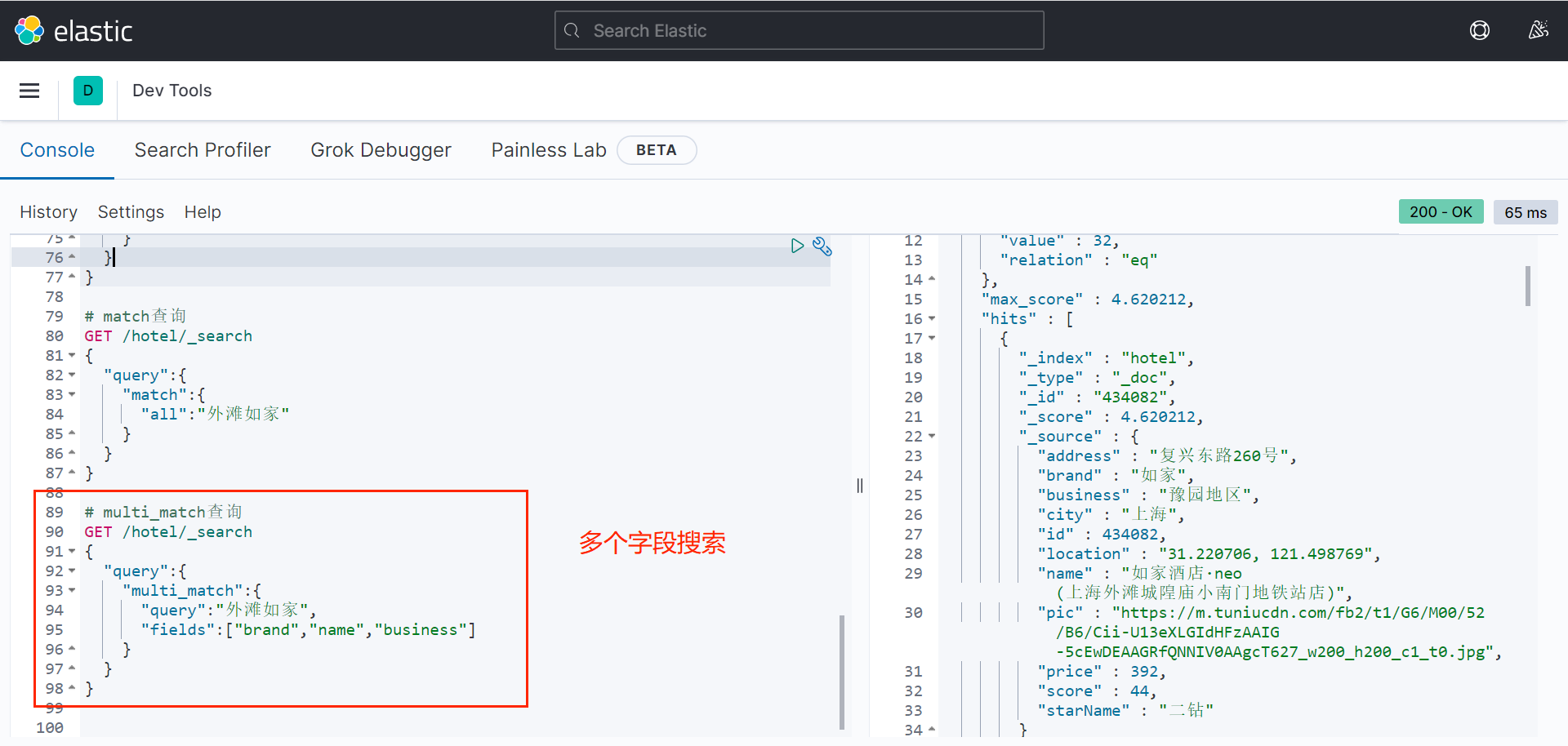
Task: Click the 200 - OK status badge
Action: 1441,212
